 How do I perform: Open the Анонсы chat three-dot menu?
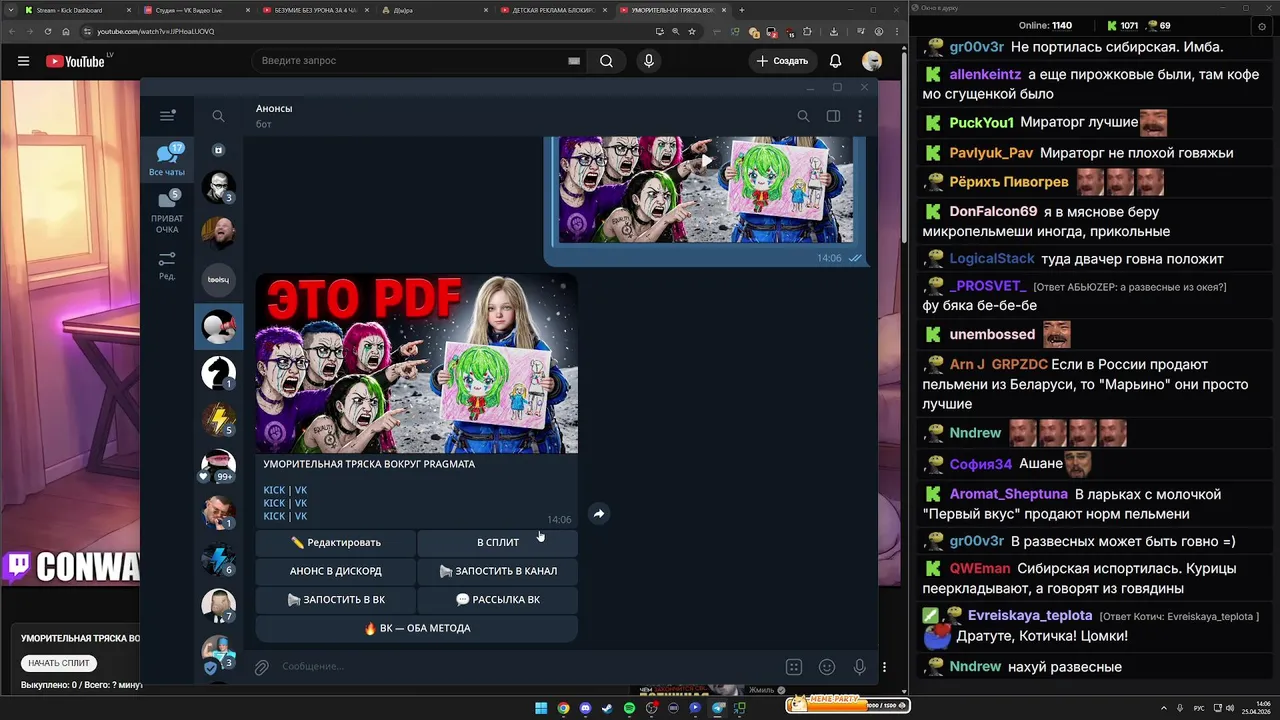[x=860, y=116]
